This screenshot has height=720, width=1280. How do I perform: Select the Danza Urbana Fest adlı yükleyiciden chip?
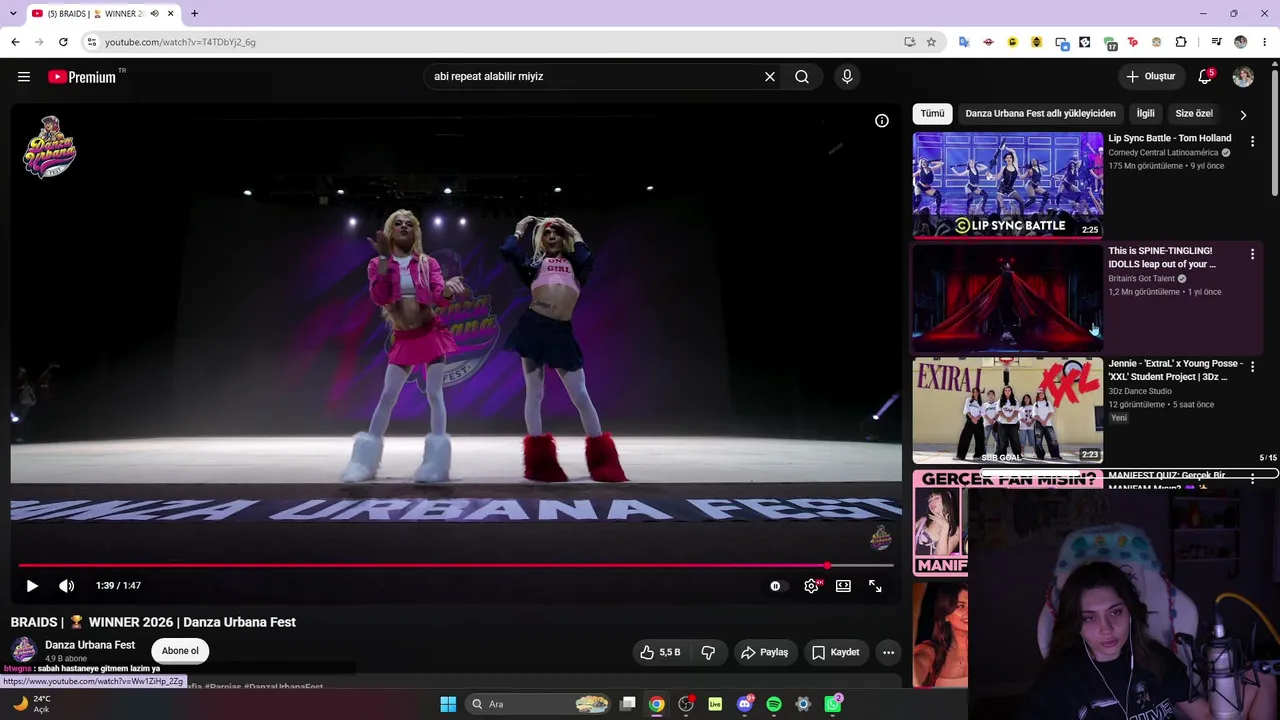(1040, 114)
